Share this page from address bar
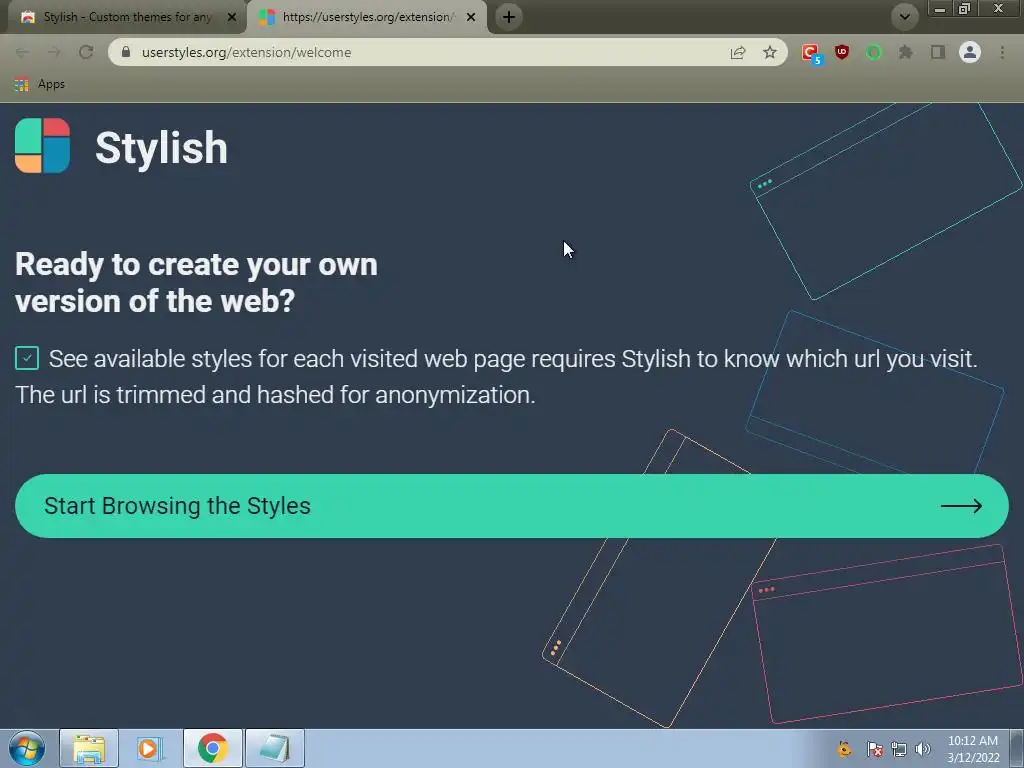The image size is (1024, 768). click(x=738, y=52)
